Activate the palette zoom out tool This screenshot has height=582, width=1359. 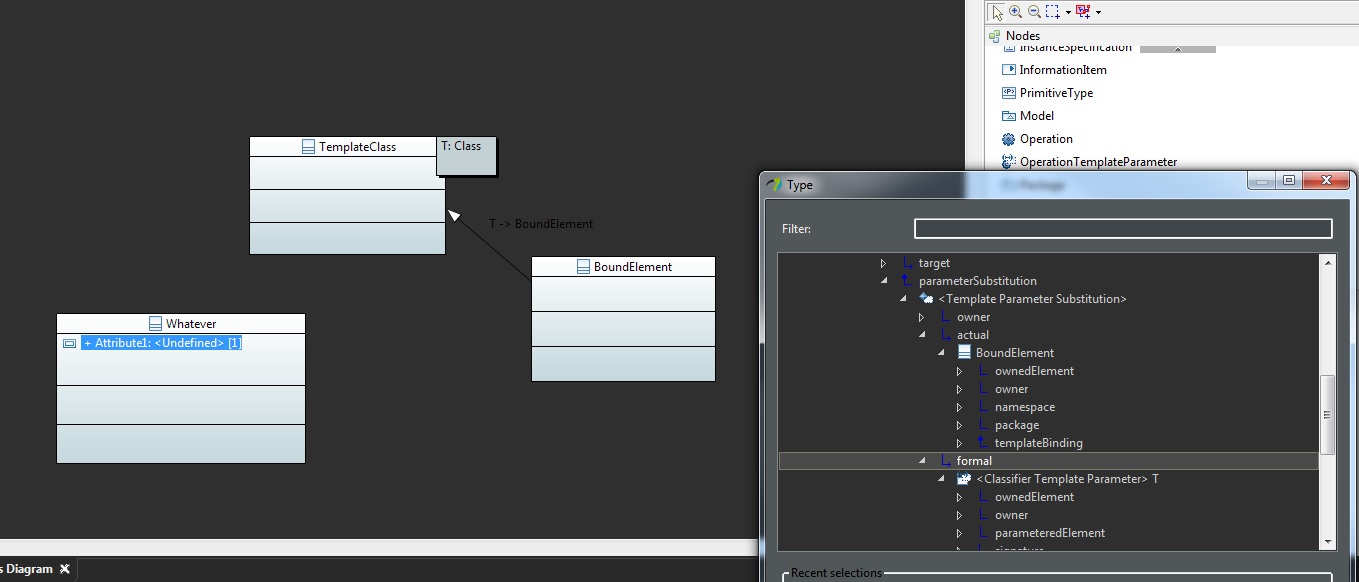click(x=1034, y=12)
